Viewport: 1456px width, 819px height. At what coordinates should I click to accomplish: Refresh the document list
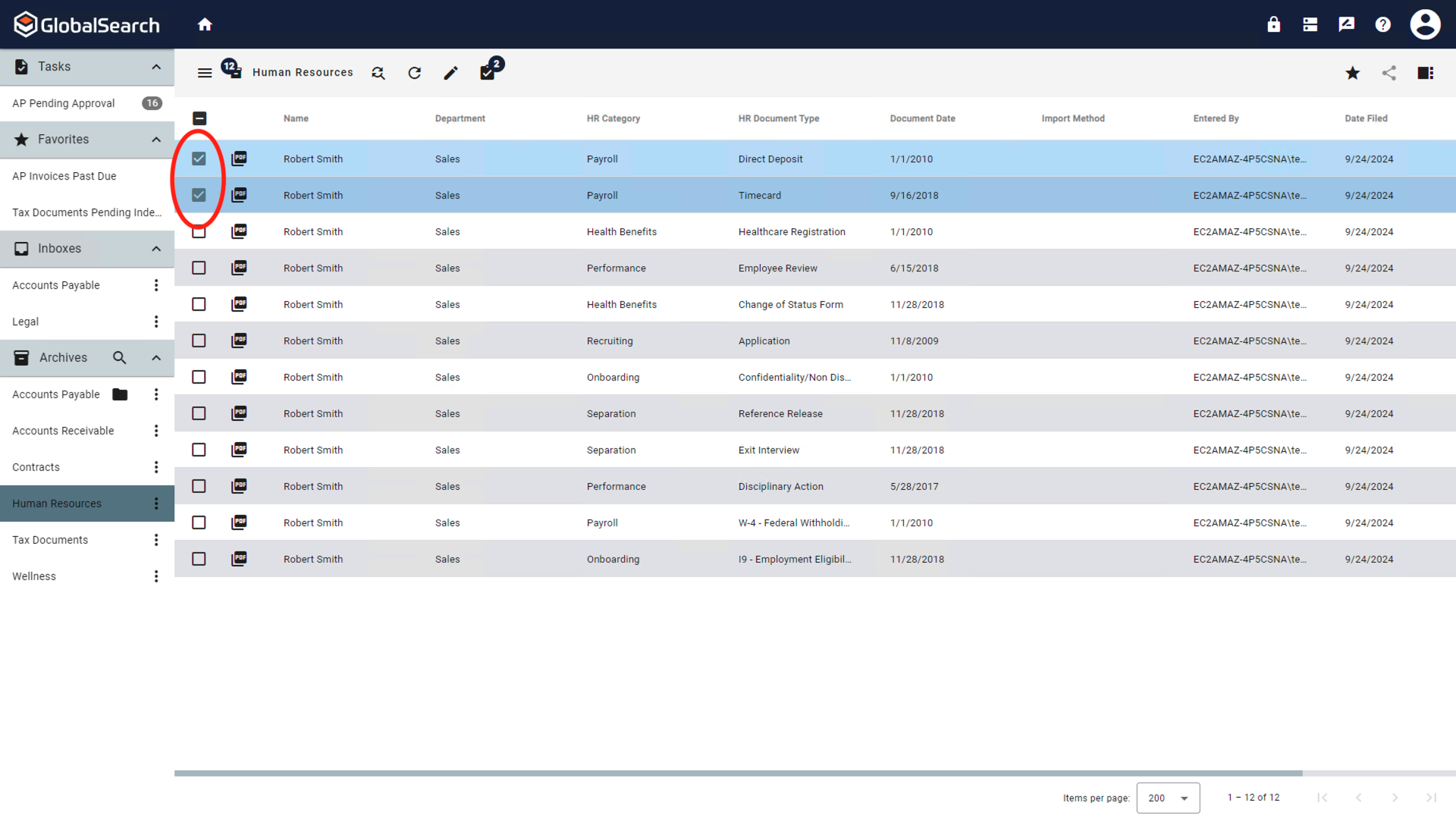(x=414, y=73)
